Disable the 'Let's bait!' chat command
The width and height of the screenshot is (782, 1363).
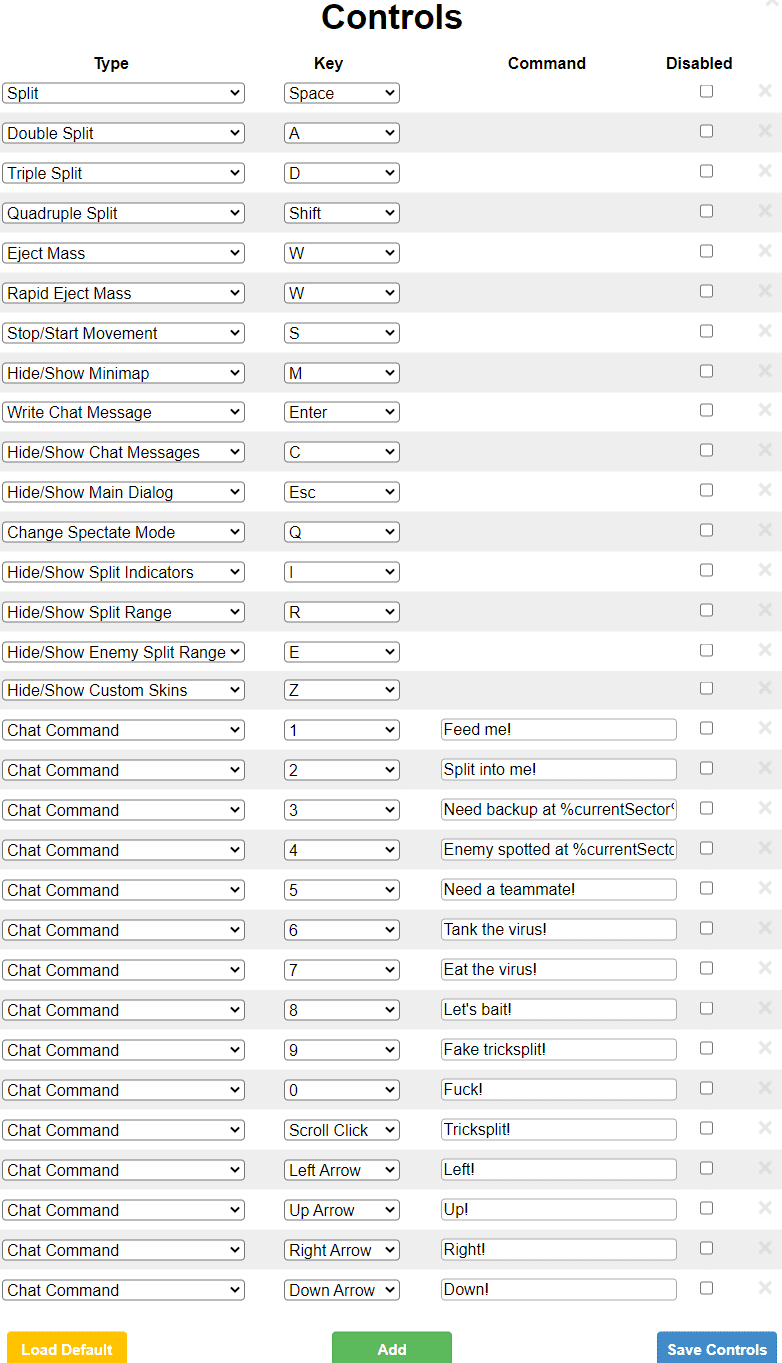click(706, 1008)
